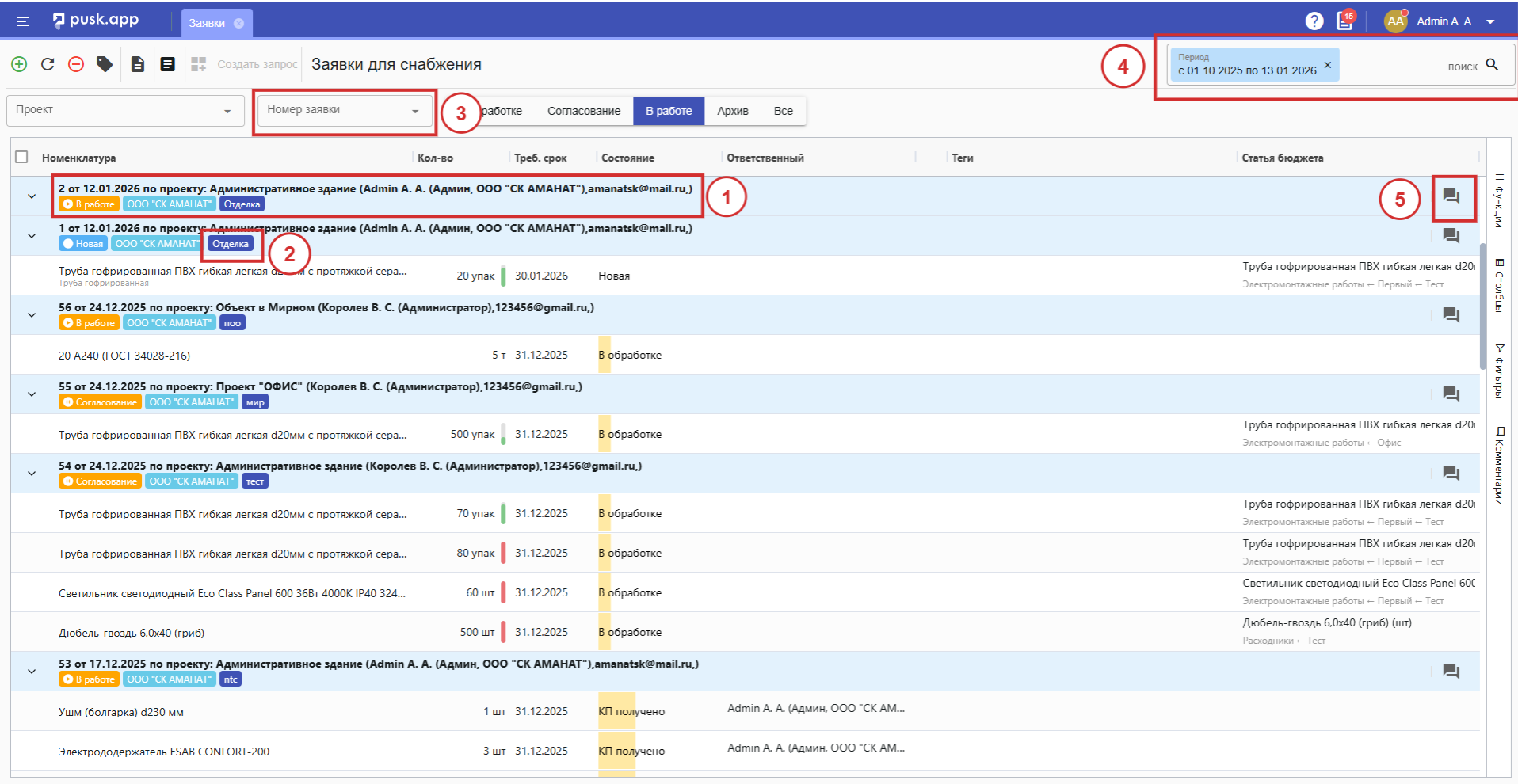Open the help question mark icon

tap(1314, 21)
